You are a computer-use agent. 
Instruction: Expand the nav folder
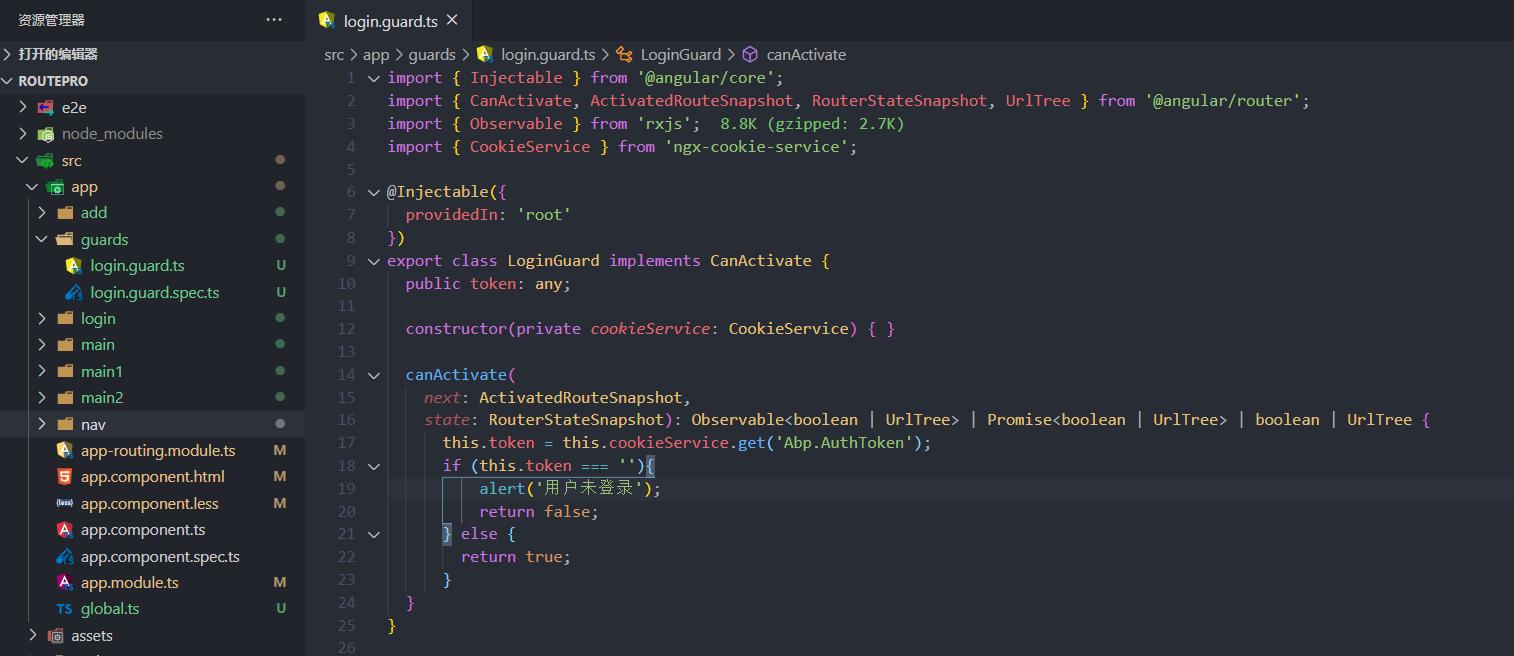pos(41,424)
